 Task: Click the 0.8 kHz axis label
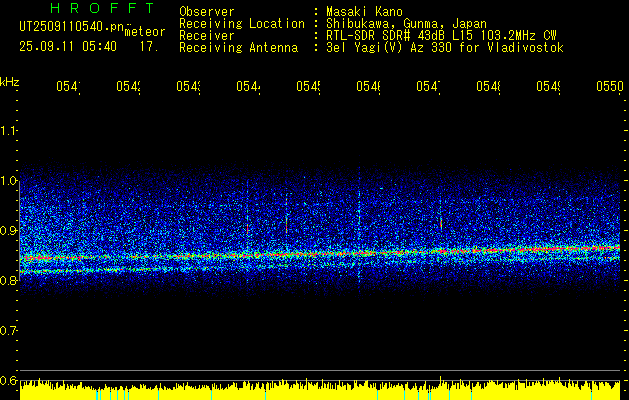8,280
